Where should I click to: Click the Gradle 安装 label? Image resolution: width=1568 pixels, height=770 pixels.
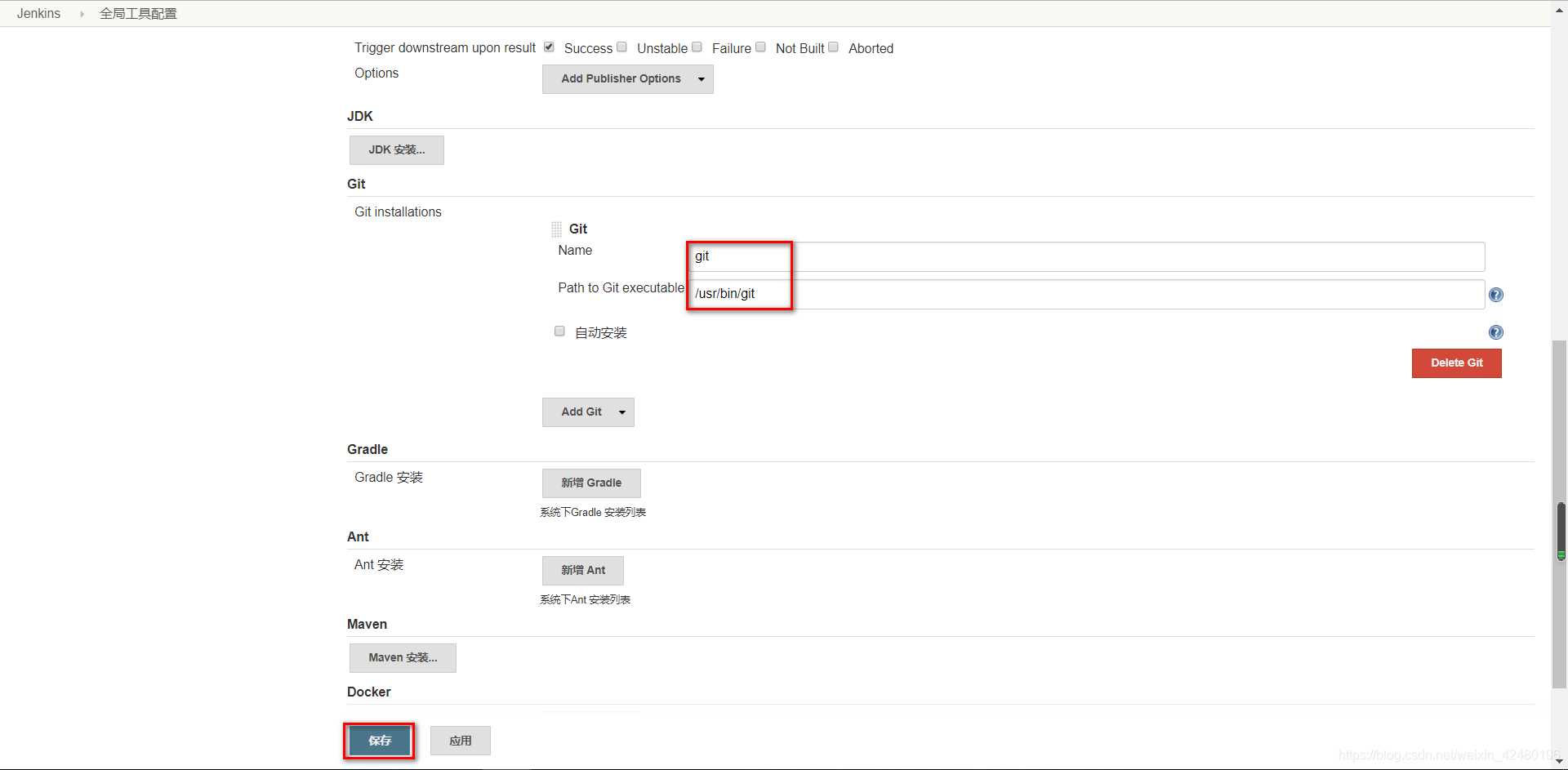389,478
